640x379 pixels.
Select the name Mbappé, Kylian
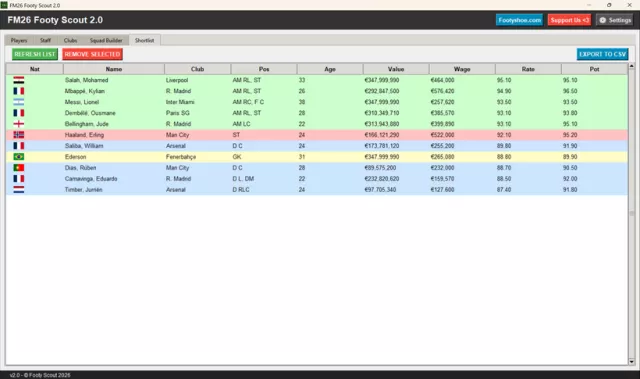tap(84, 91)
